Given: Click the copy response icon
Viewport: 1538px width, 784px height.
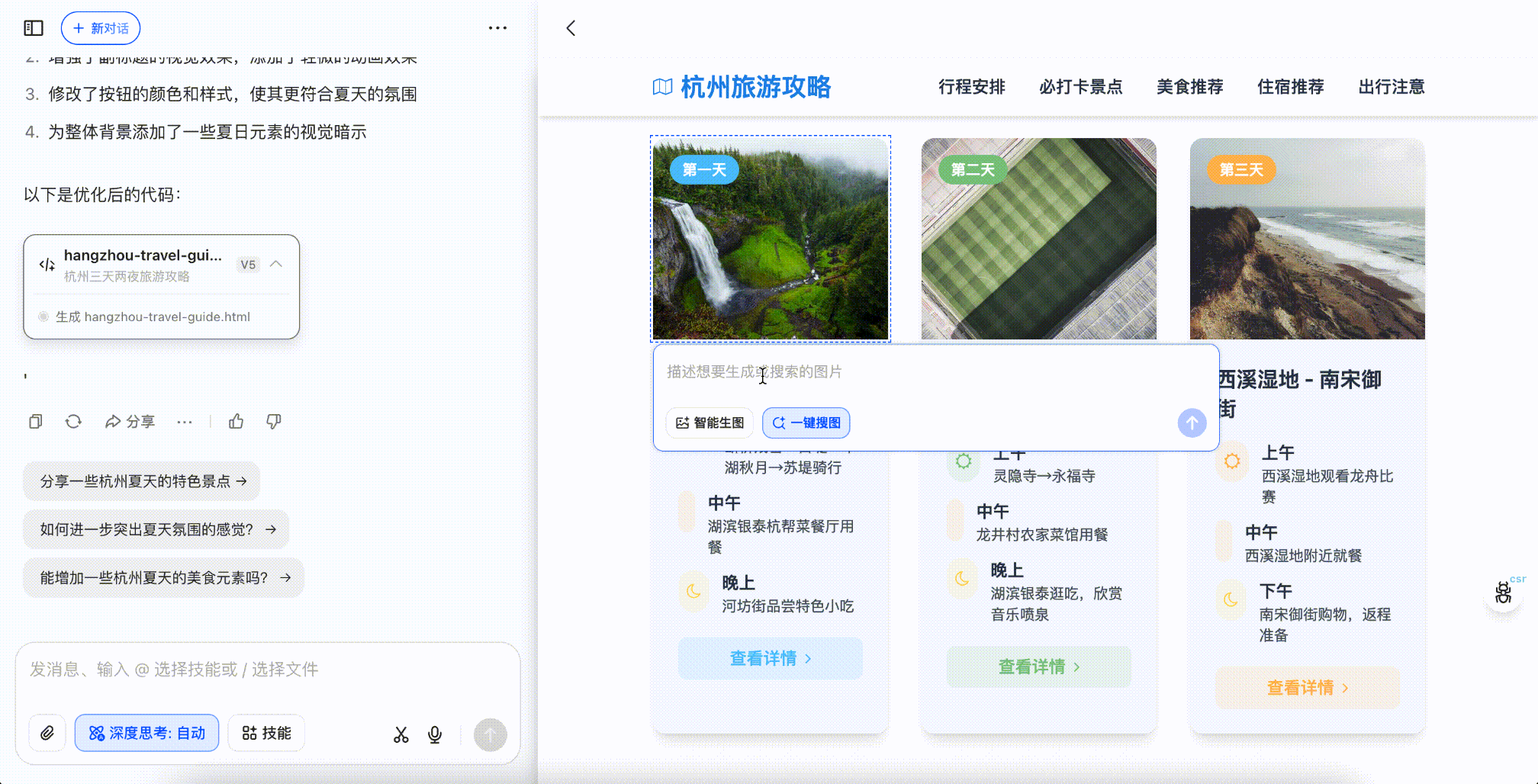Looking at the screenshot, I should 35,422.
